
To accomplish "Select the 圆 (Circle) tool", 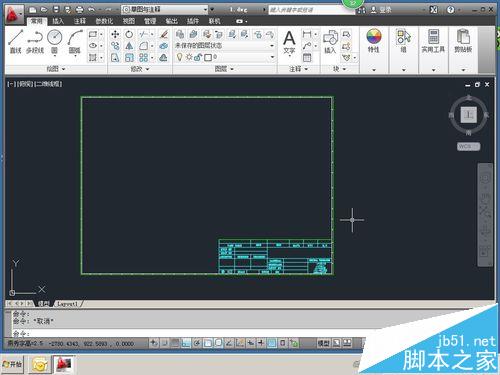I will click(55, 41).
